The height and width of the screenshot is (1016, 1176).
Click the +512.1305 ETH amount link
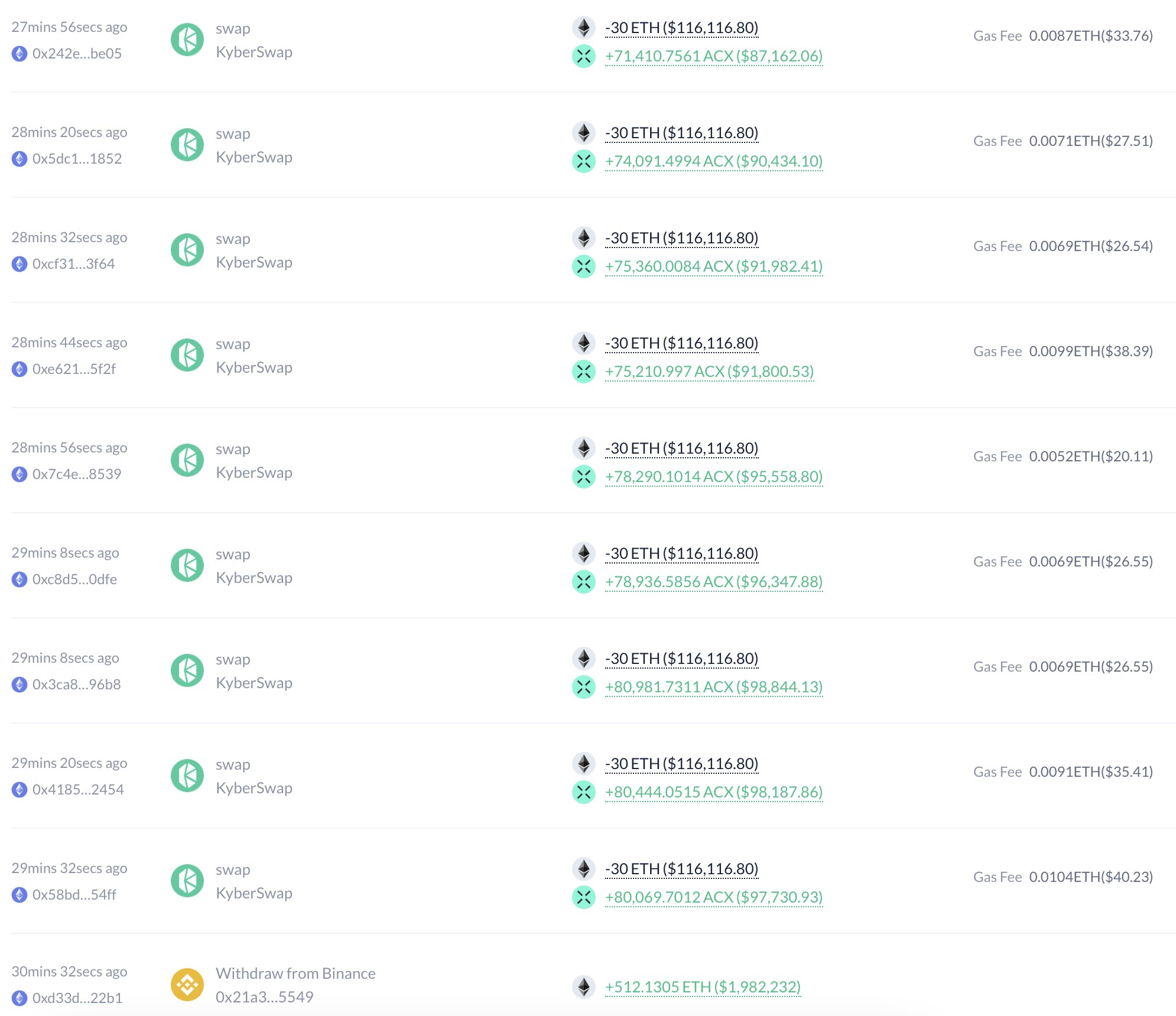tap(703, 987)
